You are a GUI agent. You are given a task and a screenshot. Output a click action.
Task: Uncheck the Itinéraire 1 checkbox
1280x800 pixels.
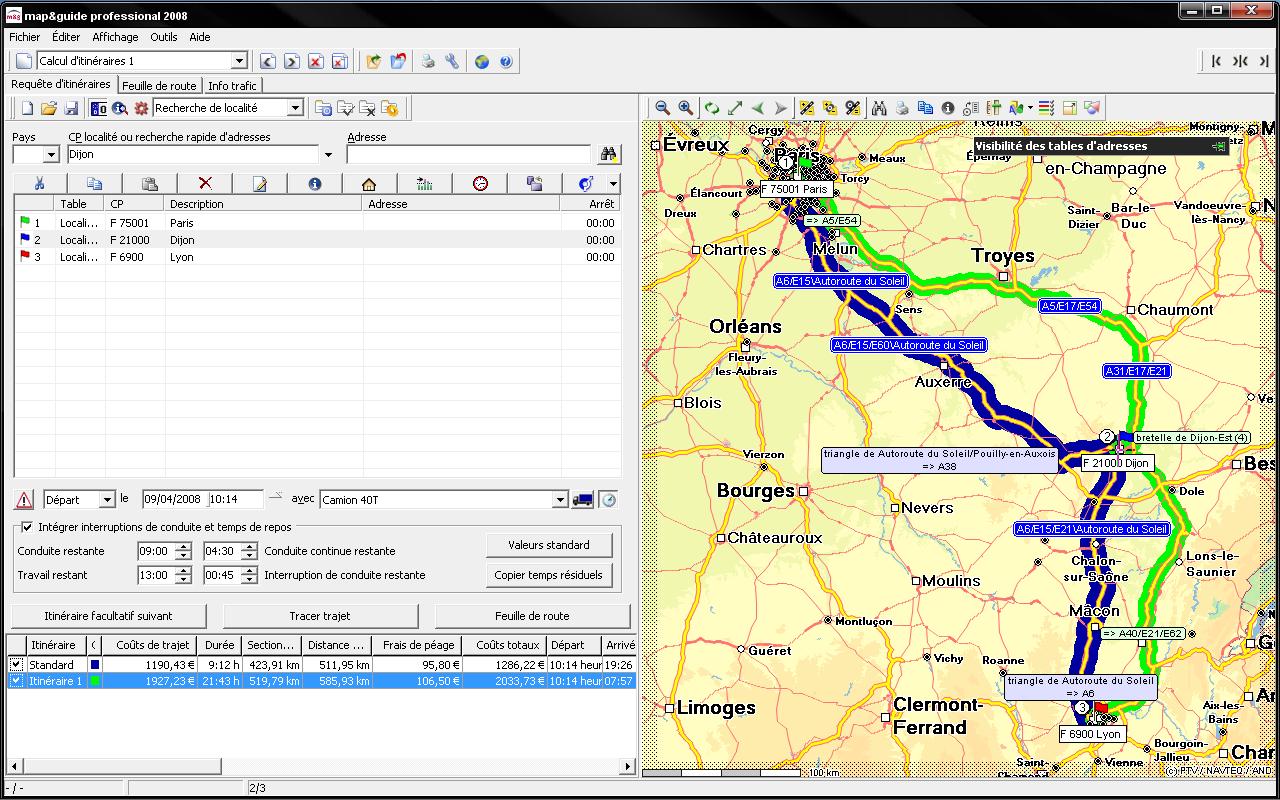pos(16,681)
